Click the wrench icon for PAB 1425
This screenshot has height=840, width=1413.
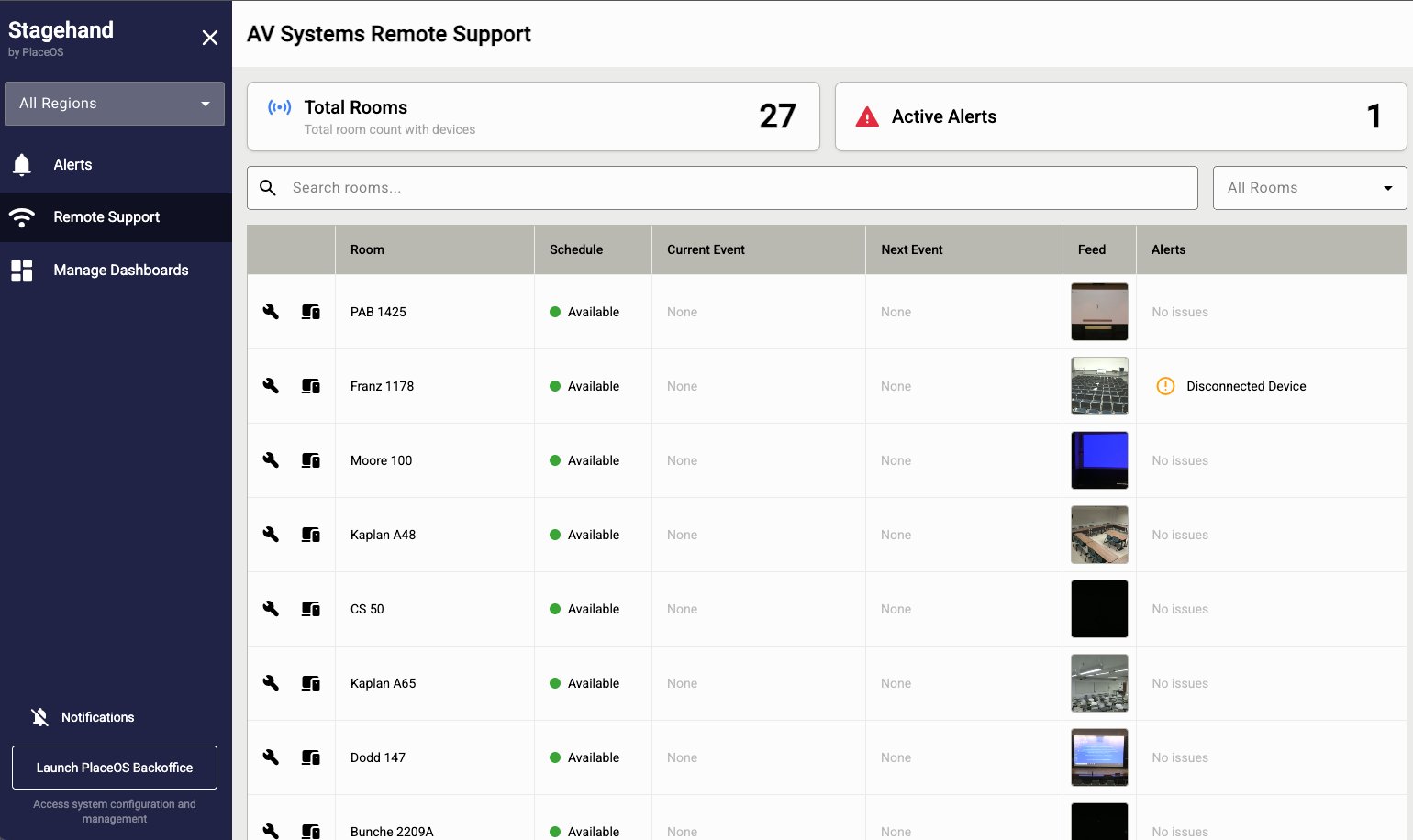(271, 312)
